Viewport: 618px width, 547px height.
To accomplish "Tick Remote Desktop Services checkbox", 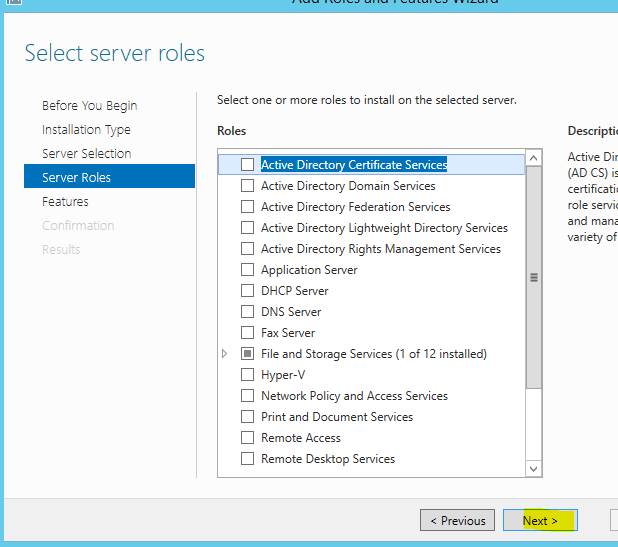I will point(247,458).
